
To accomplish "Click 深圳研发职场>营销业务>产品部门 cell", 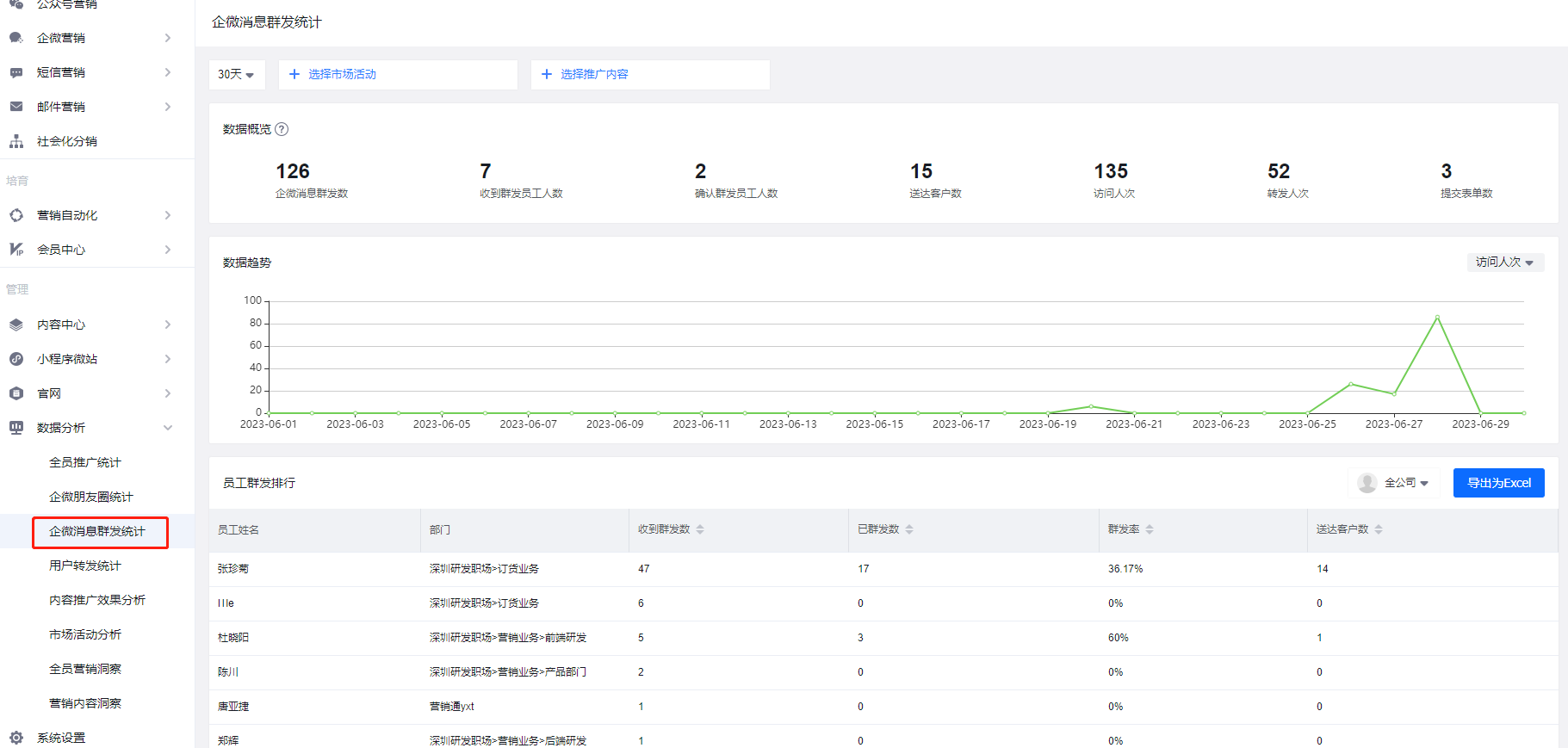I will tap(508, 672).
